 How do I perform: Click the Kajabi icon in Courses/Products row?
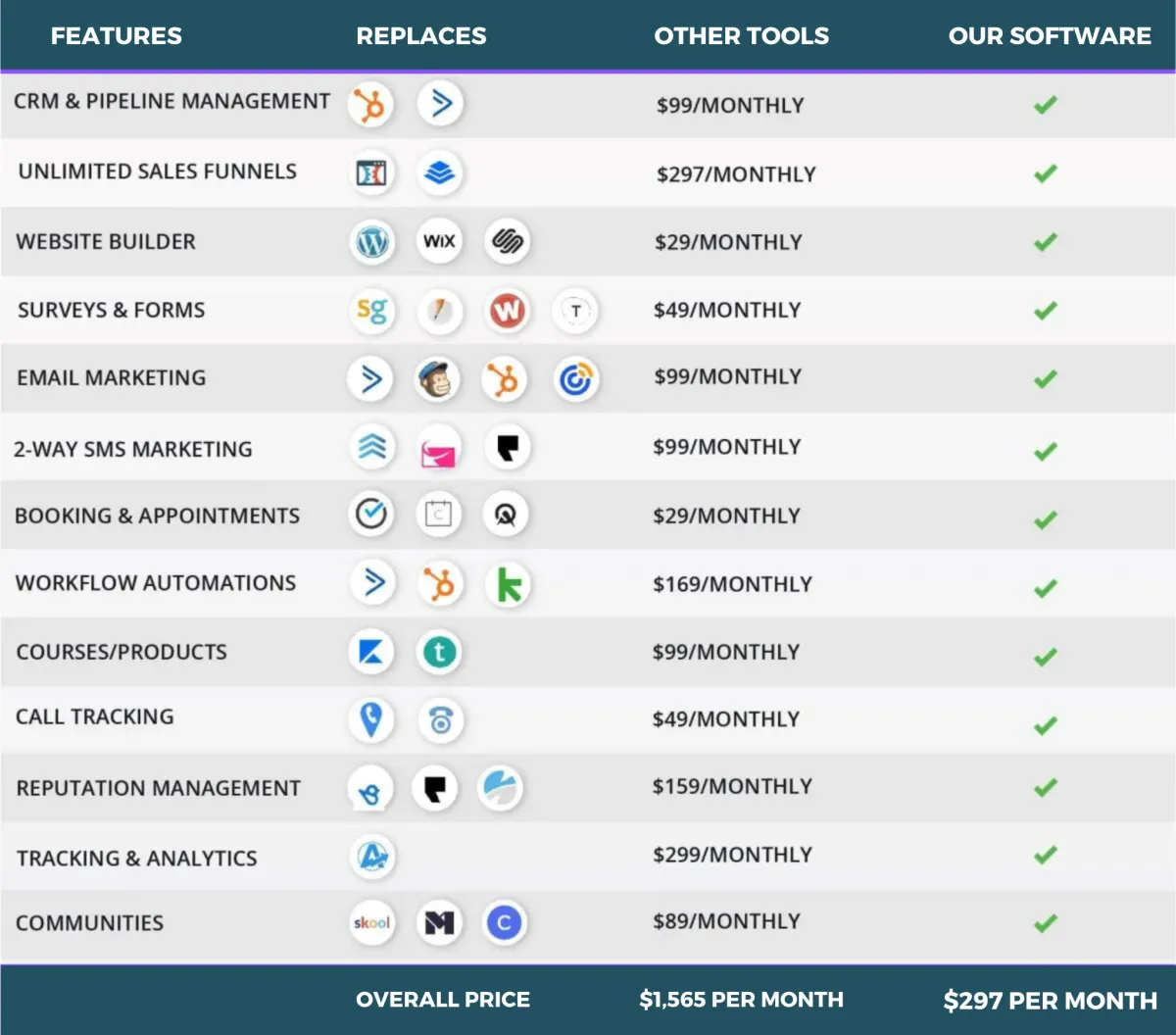[x=371, y=653]
